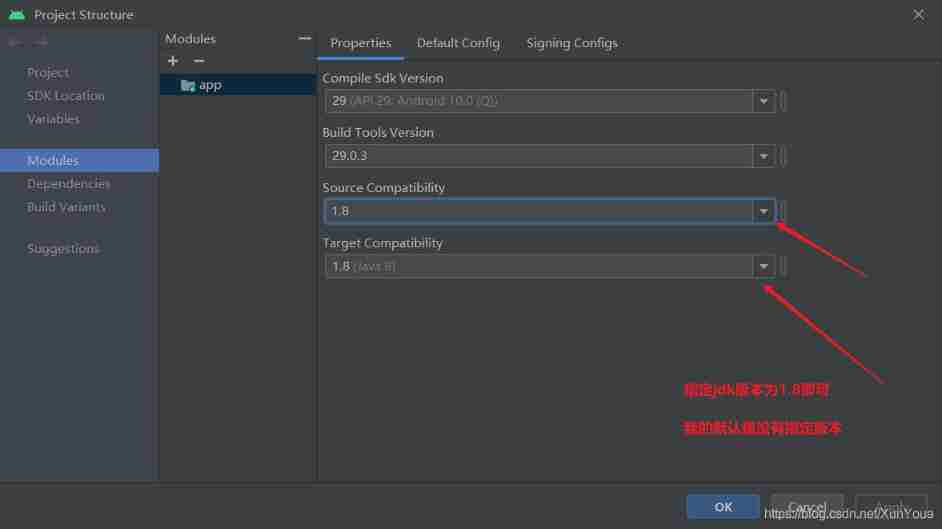Open the Variables section
This screenshot has height=529, width=942.
click(53, 119)
